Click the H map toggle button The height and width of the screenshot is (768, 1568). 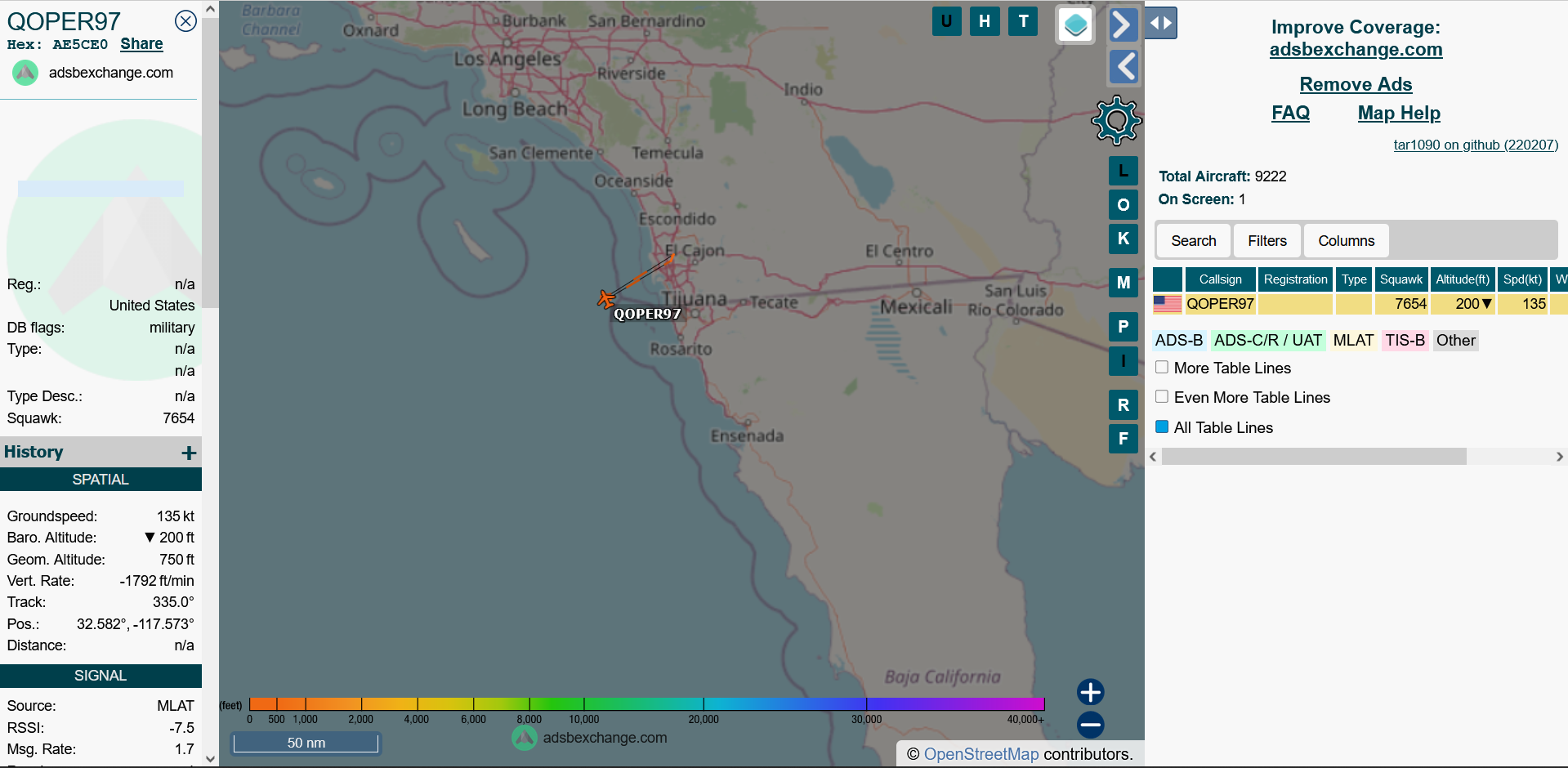coord(985,21)
